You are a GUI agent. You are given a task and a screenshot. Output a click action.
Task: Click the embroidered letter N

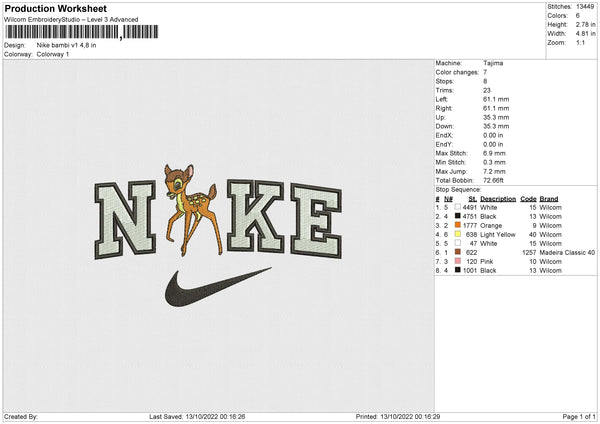coord(125,220)
